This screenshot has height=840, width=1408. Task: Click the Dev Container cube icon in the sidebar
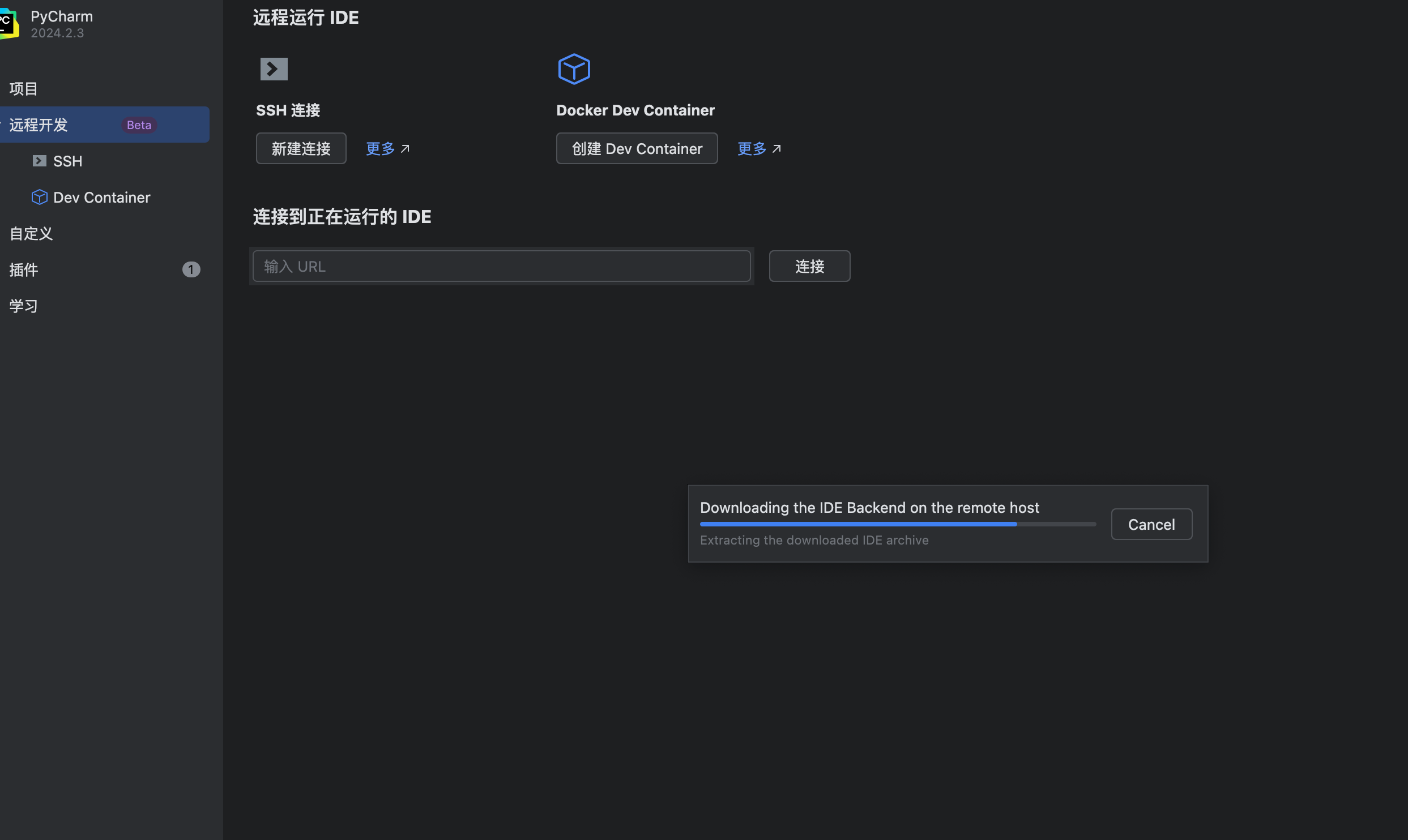click(39, 197)
